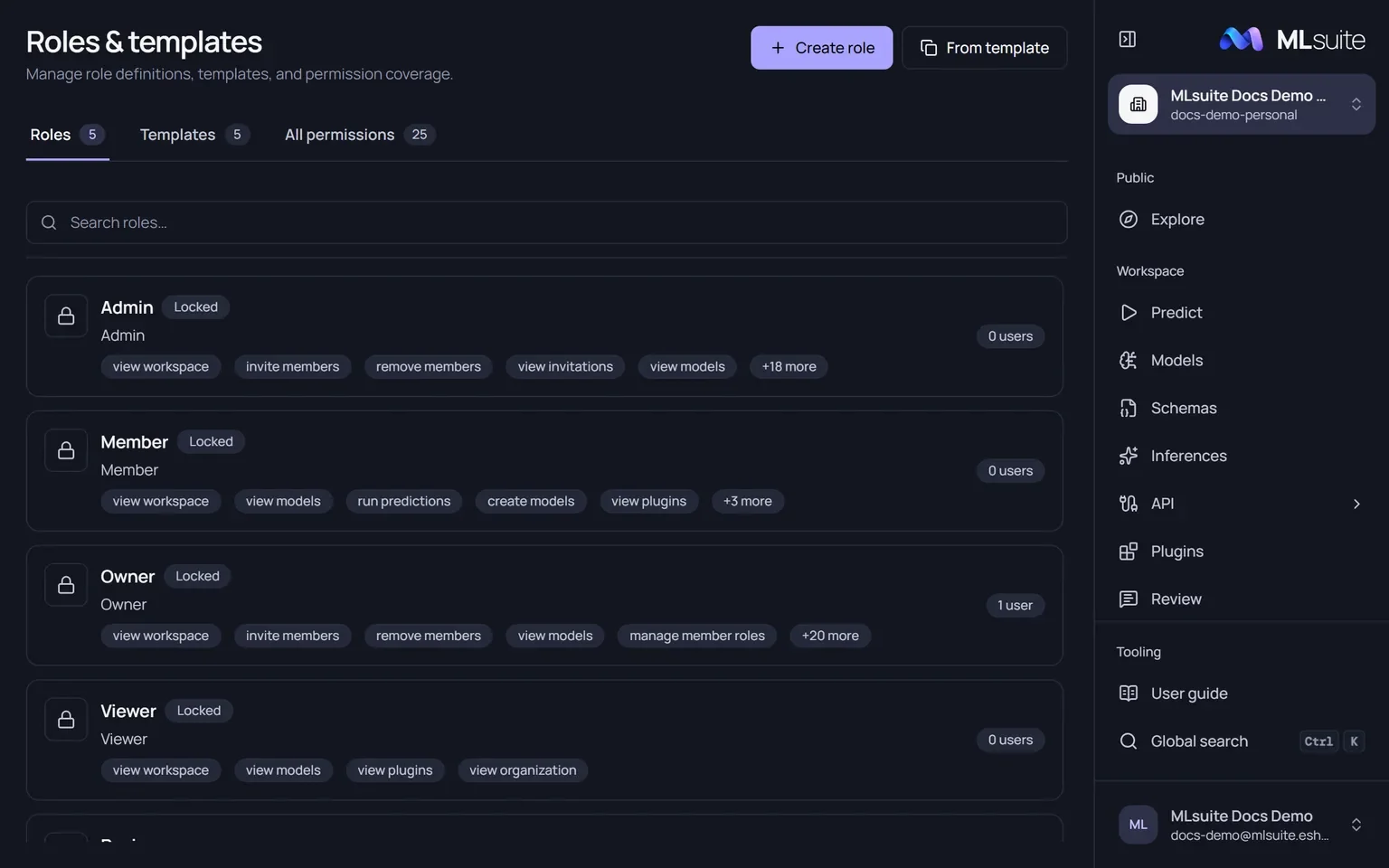Viewport: 1389px width, 868px height.
Task: Open Inferences via its sparkle icon
Action: 1129,456
